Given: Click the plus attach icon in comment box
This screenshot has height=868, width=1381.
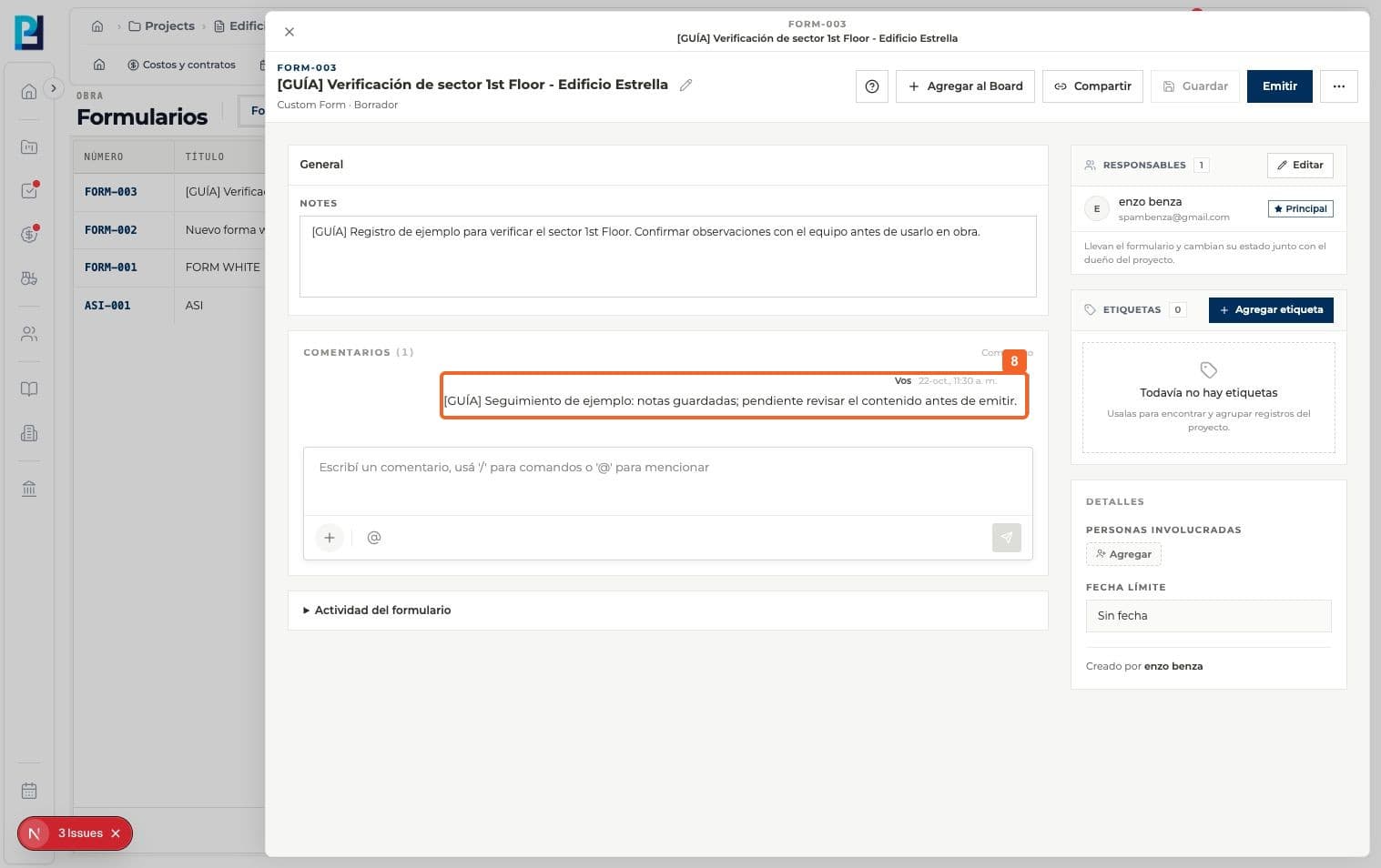Looking at the screenshot, I should (x=330, y=538).
